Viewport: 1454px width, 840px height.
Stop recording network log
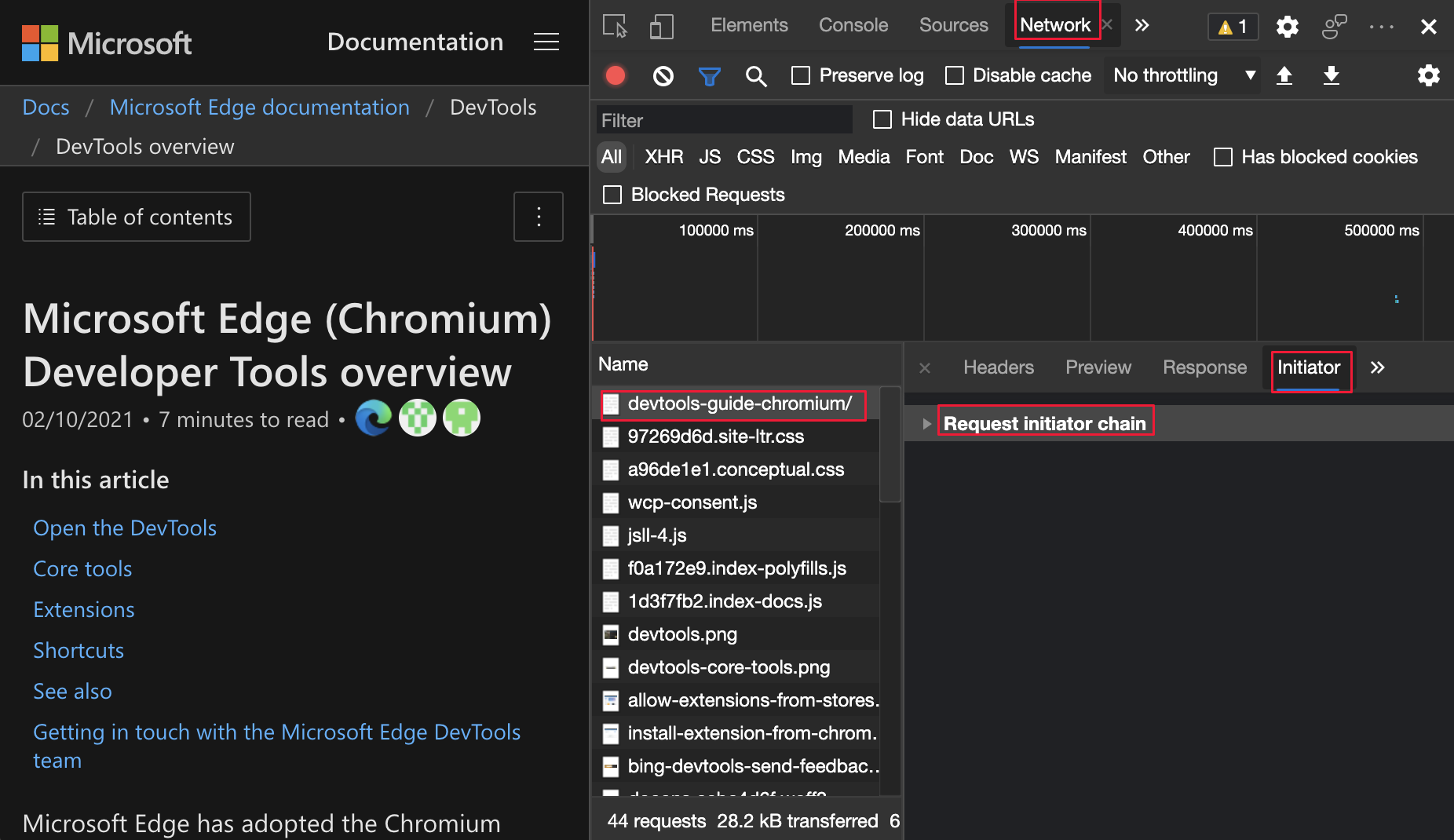click(x=616, y=75)
